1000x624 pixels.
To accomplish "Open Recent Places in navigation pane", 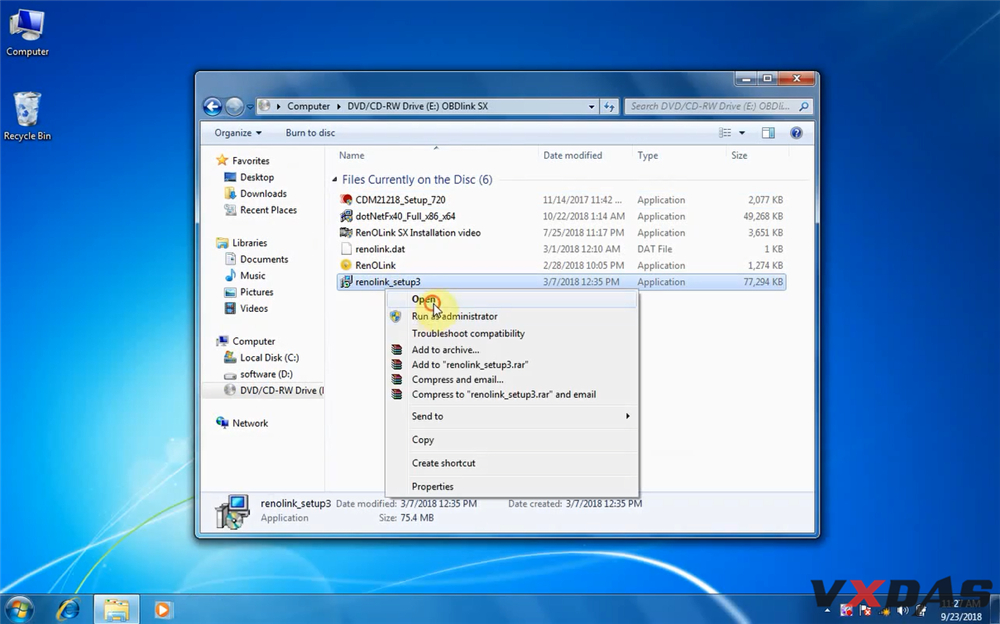I will coord(268,210).
